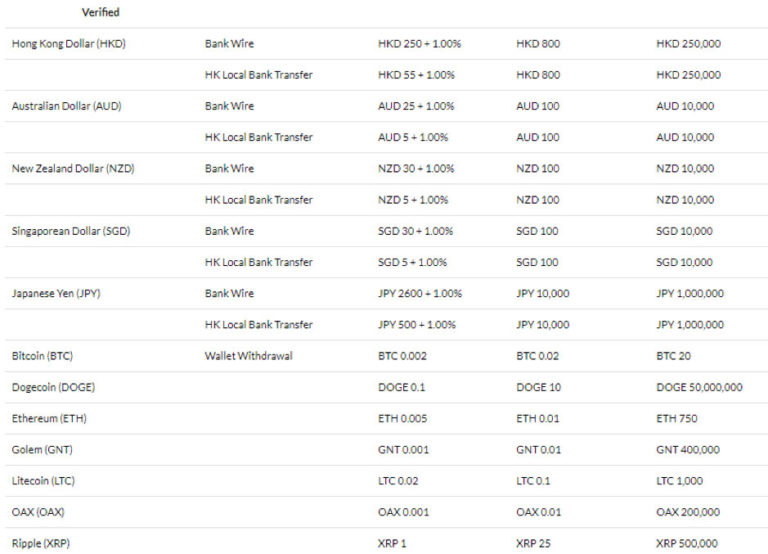Screen dimensions: 768x554
Task: Select the HKD 55 + 1.00% fee
Action: (x=416, y=75)
